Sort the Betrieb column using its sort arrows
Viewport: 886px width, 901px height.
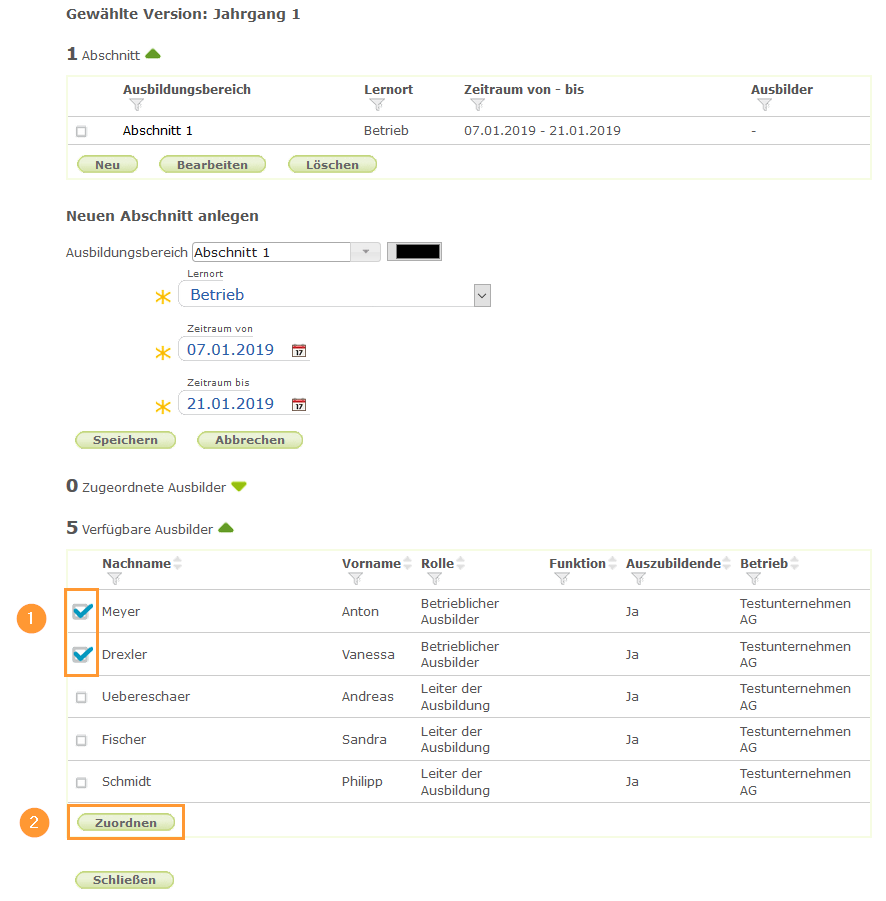(794, 562)
